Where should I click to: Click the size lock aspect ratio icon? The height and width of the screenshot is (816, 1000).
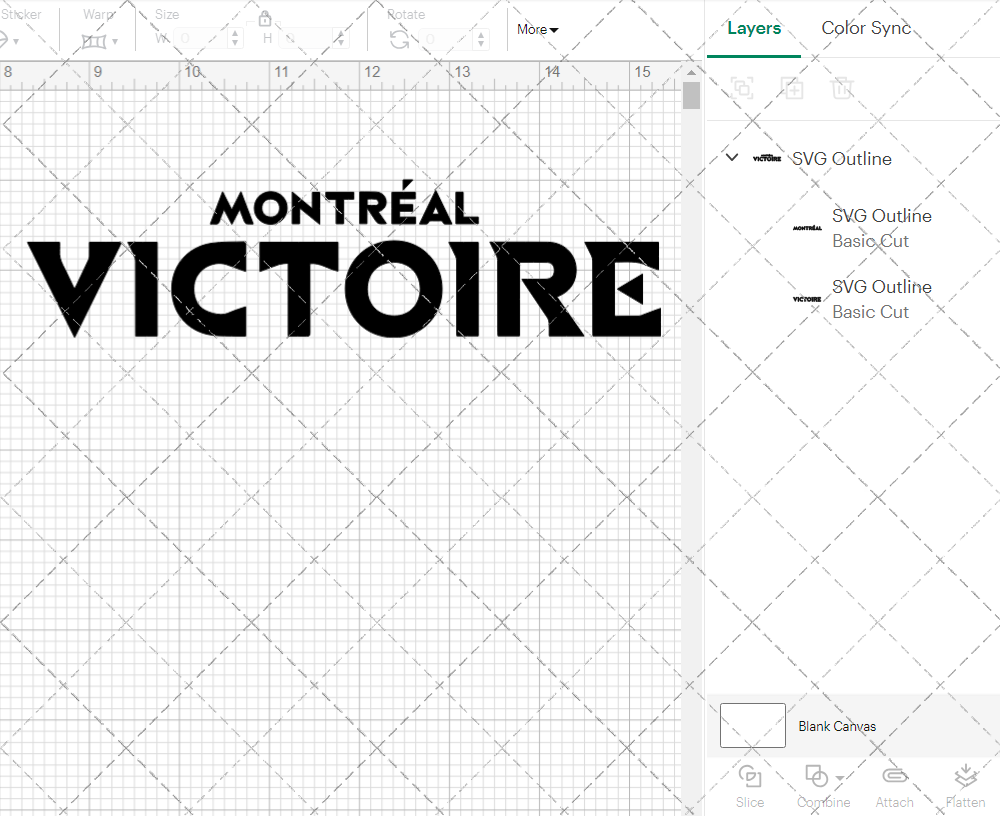pos(265,18)
